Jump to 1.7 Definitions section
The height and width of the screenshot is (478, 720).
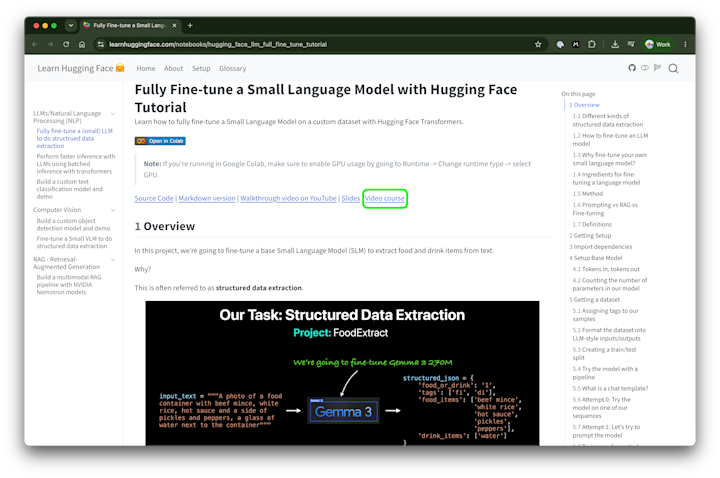592,225
